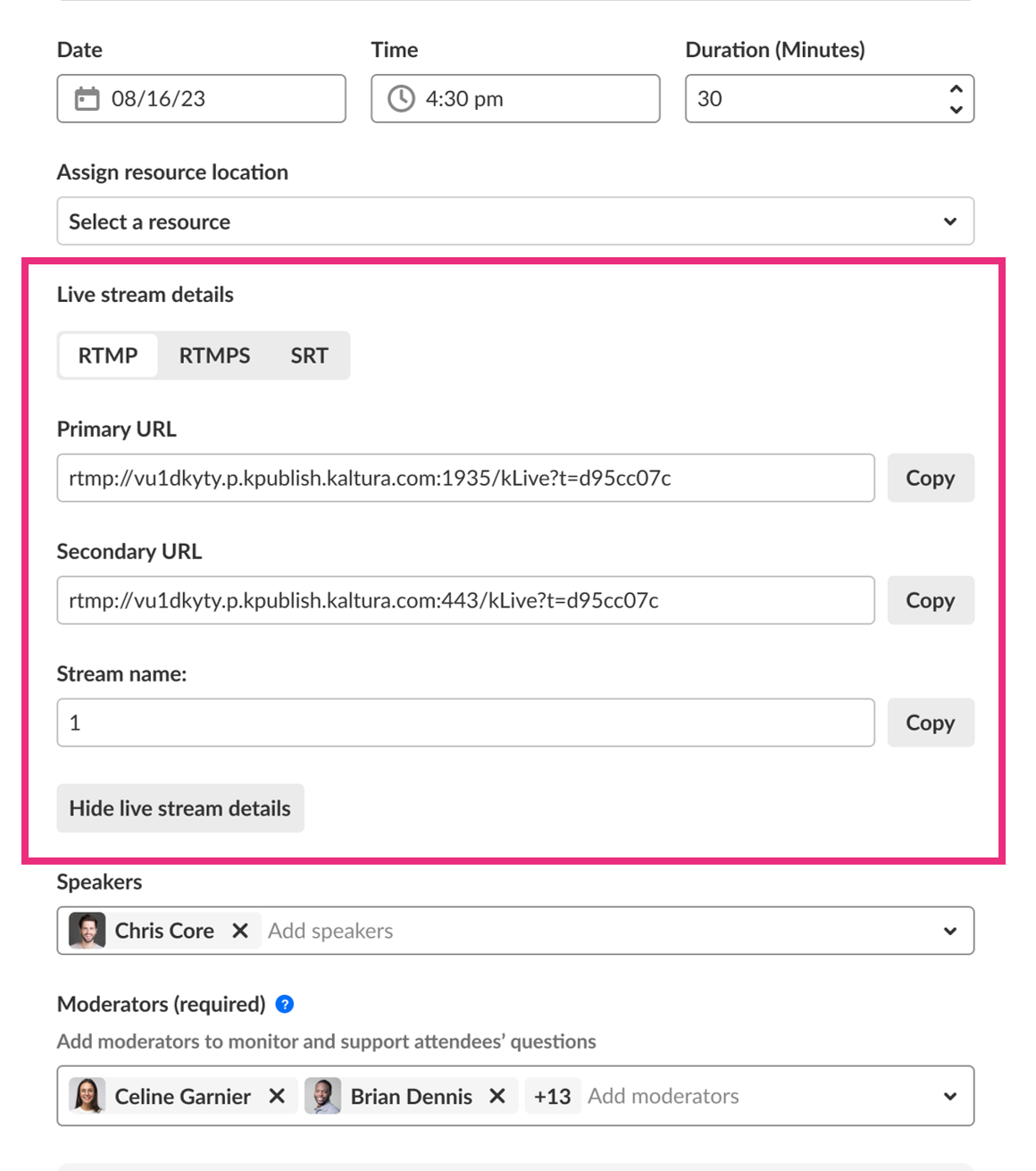Click the calendar icon in Date field
1036x1171 pixels.
(87, 98)
